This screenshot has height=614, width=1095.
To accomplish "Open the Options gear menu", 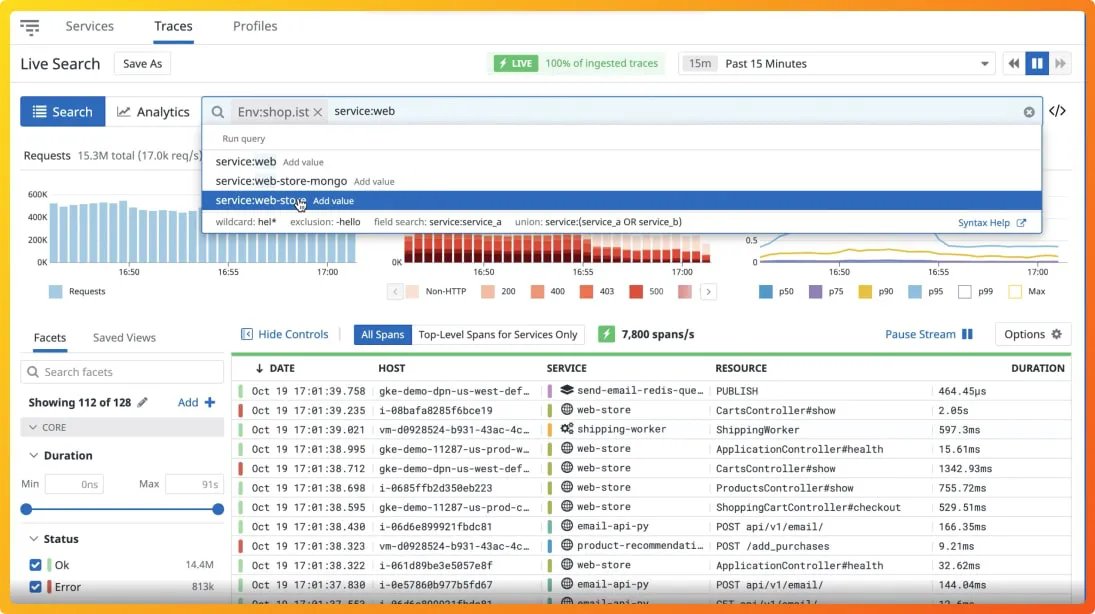I will point(1032,334).
